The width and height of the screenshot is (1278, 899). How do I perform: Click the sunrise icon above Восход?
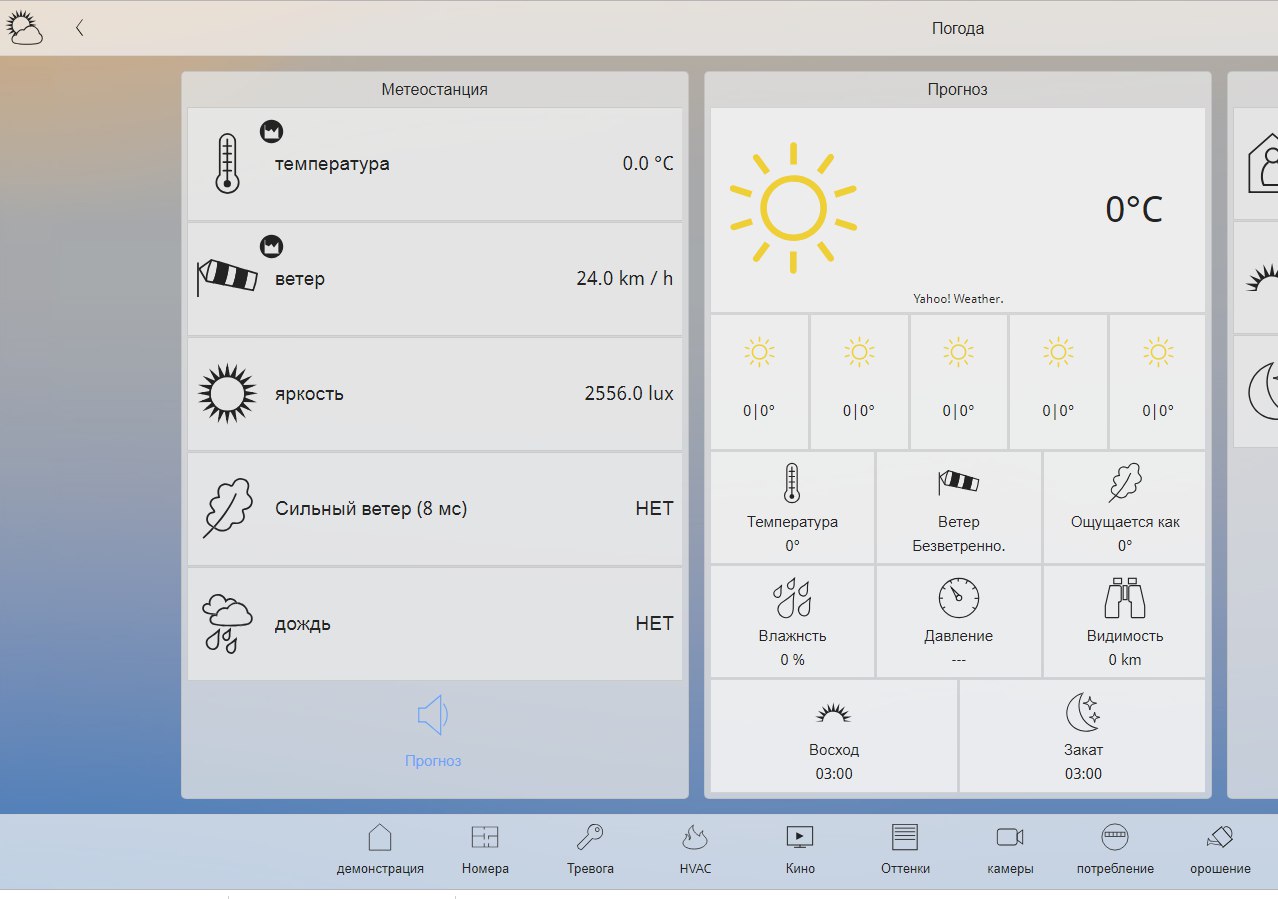pos(833,712)
